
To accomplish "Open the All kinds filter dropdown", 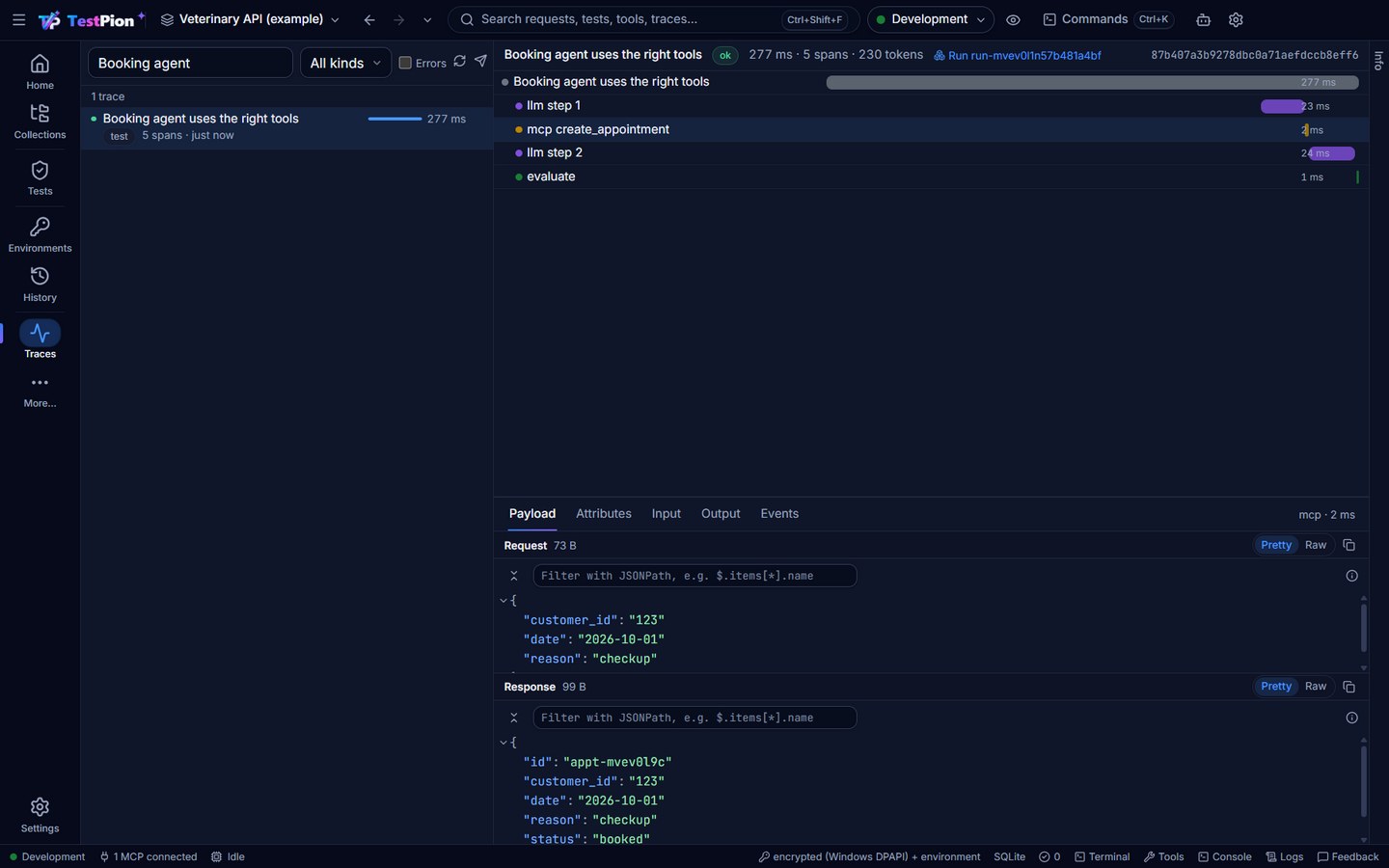I will point(345,63).
